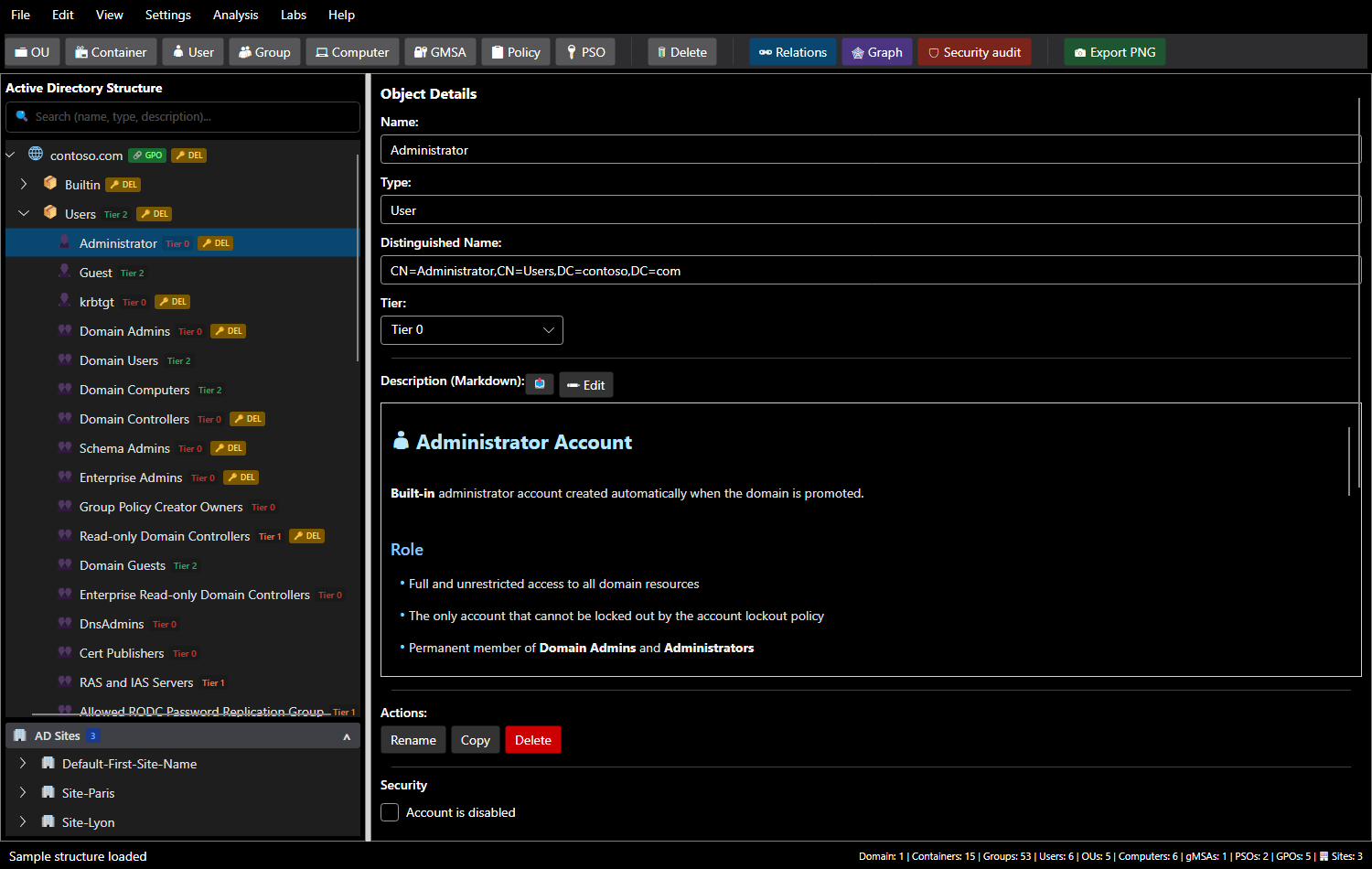1372x869 pixels.
Task: Create a new User object
Action: point(193,52)
